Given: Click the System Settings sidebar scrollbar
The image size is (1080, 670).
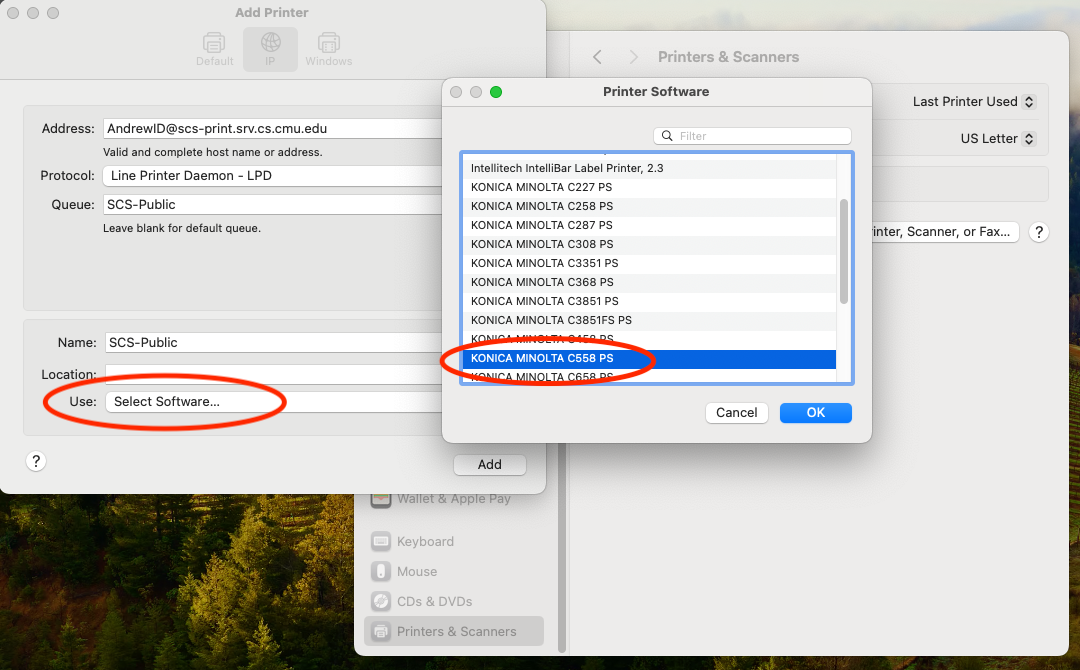Looking at the screenshot, I should point(562,547).
